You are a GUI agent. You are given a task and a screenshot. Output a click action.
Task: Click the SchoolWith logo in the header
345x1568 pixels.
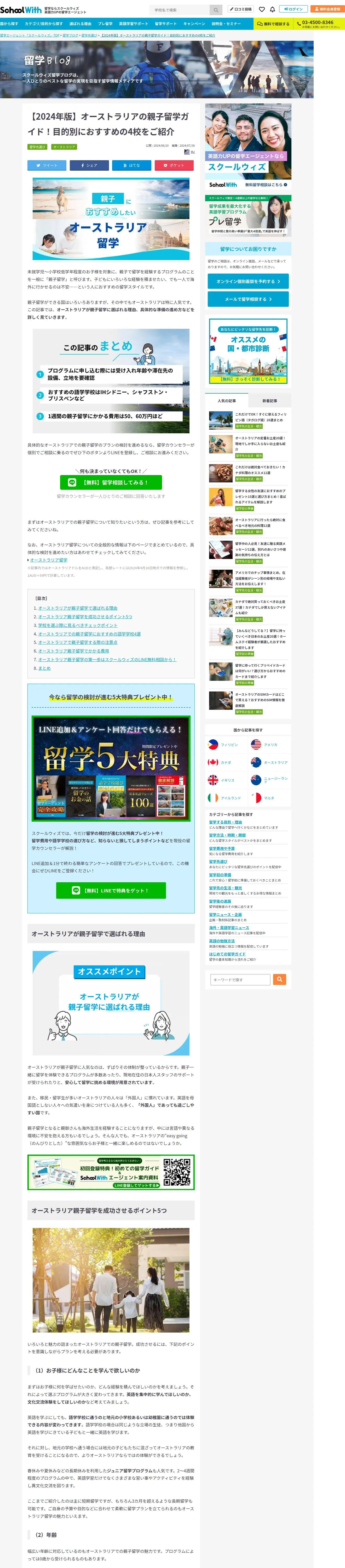click(21, 10)
